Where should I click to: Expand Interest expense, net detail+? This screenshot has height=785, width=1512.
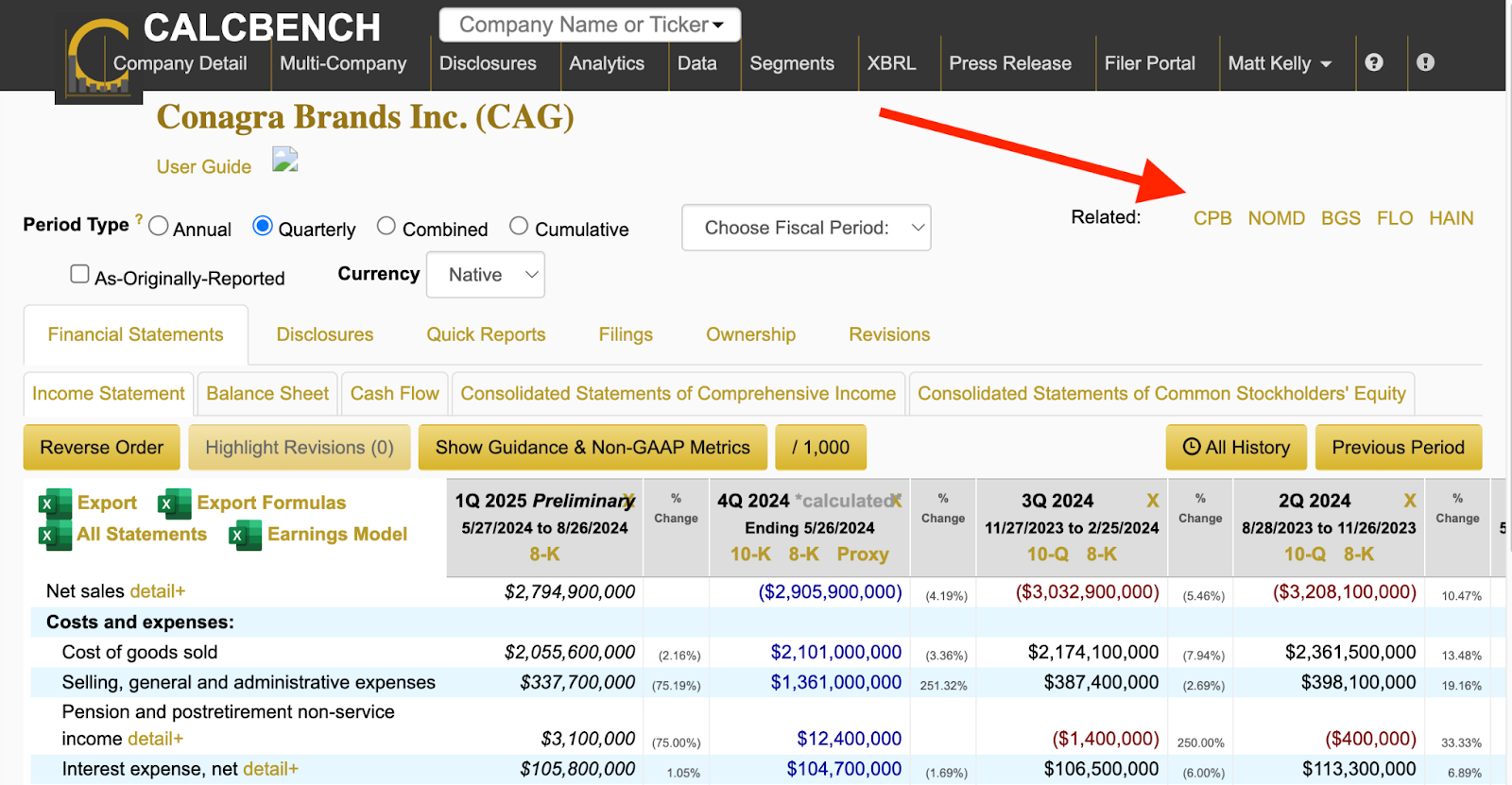pos(271,769)
